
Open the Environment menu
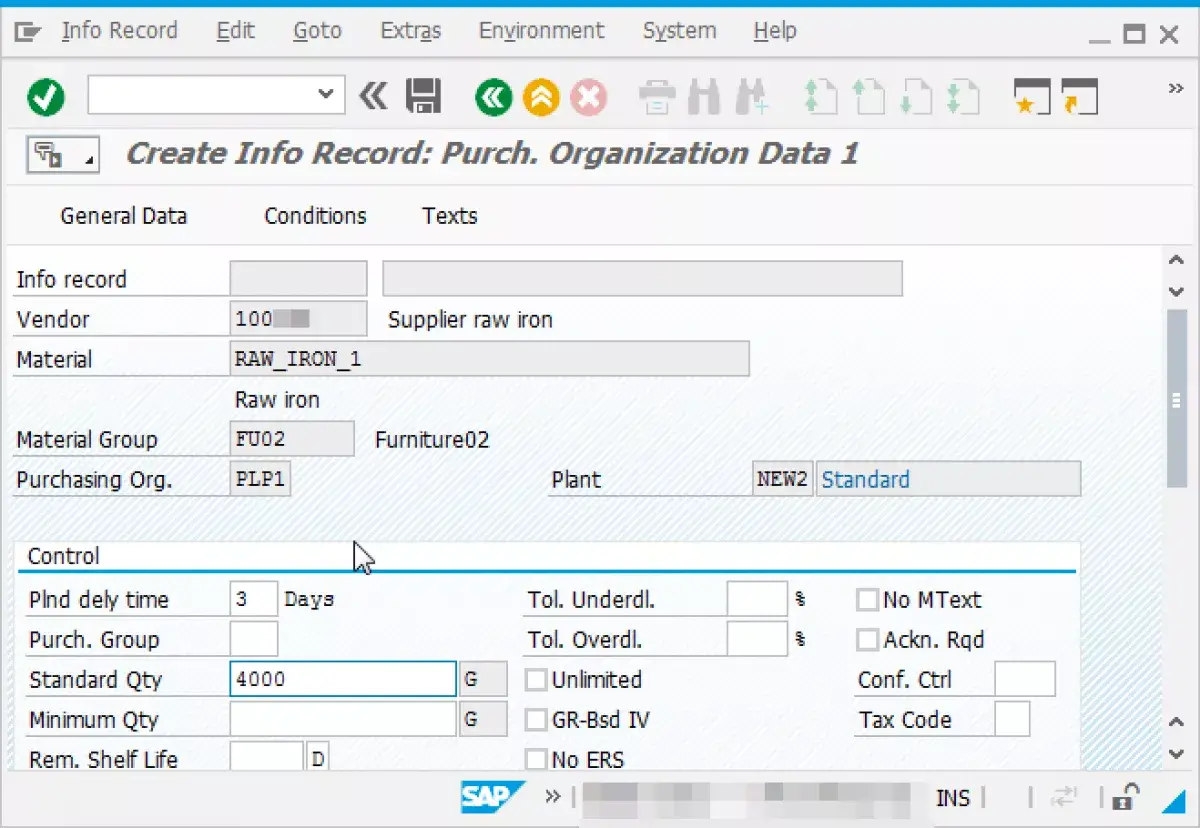541,31
